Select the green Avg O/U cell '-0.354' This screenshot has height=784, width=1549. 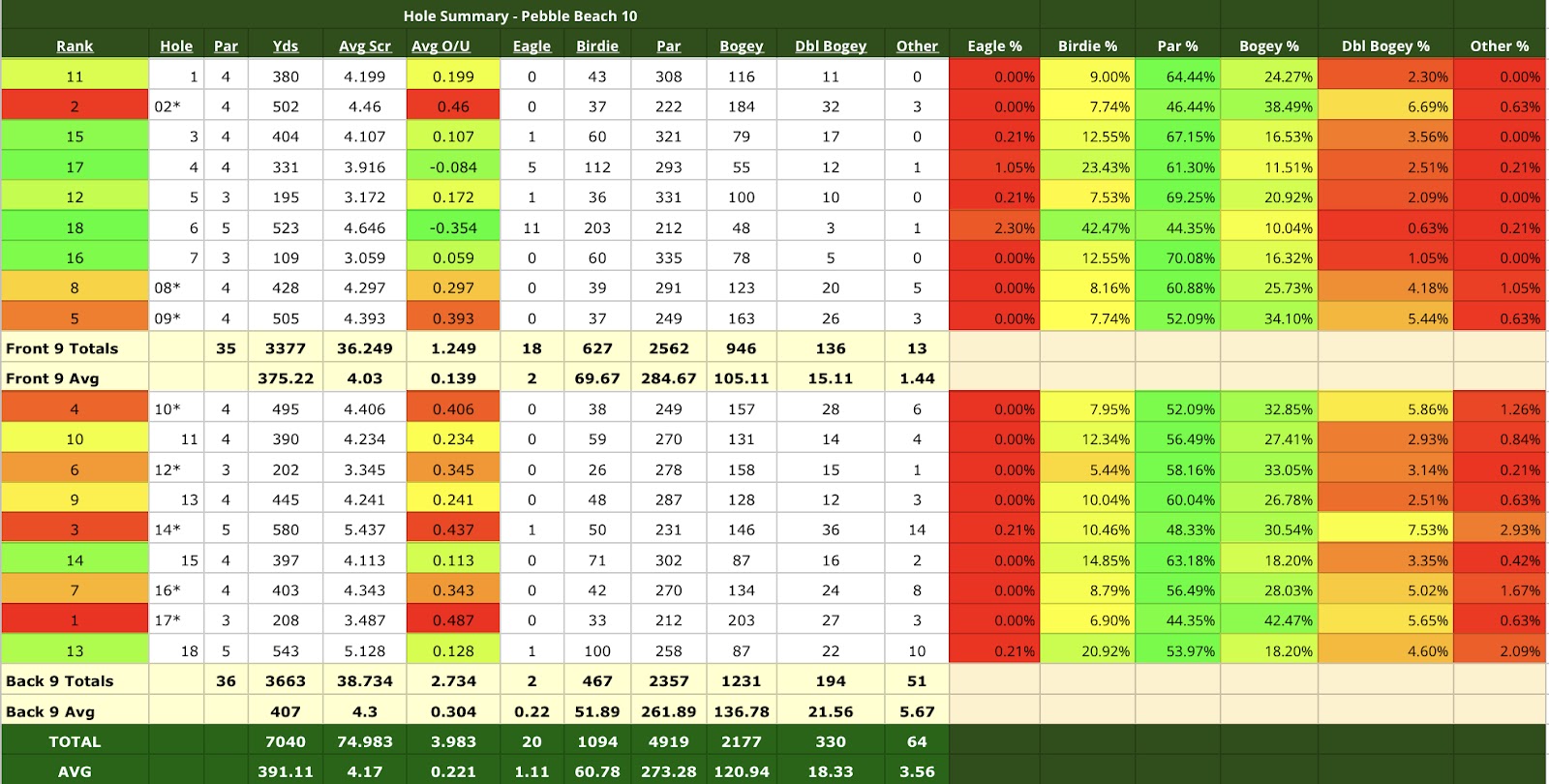[453, 227]
